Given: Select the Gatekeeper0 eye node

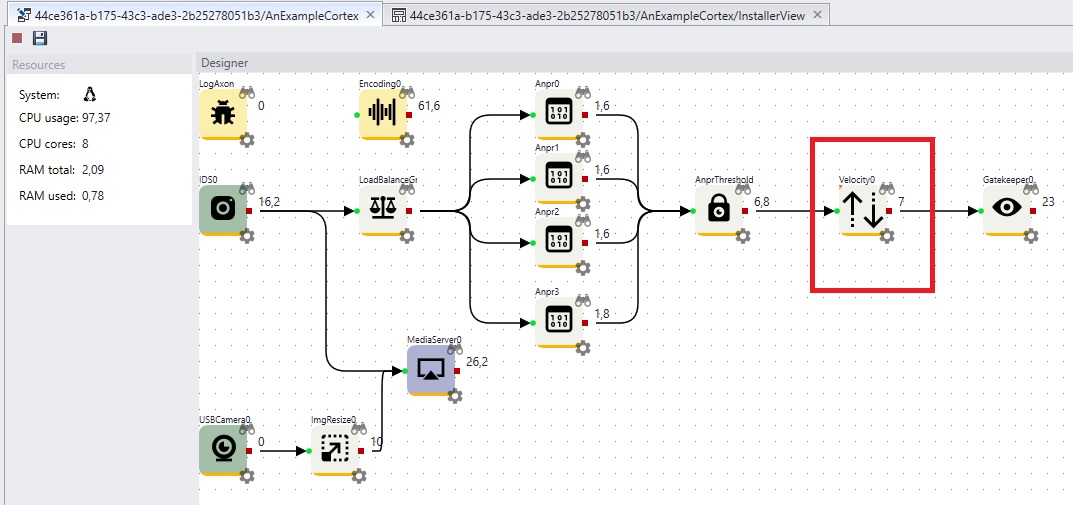Looking at the screenshot, I should pyautogui.click(x=1007, y=210).
